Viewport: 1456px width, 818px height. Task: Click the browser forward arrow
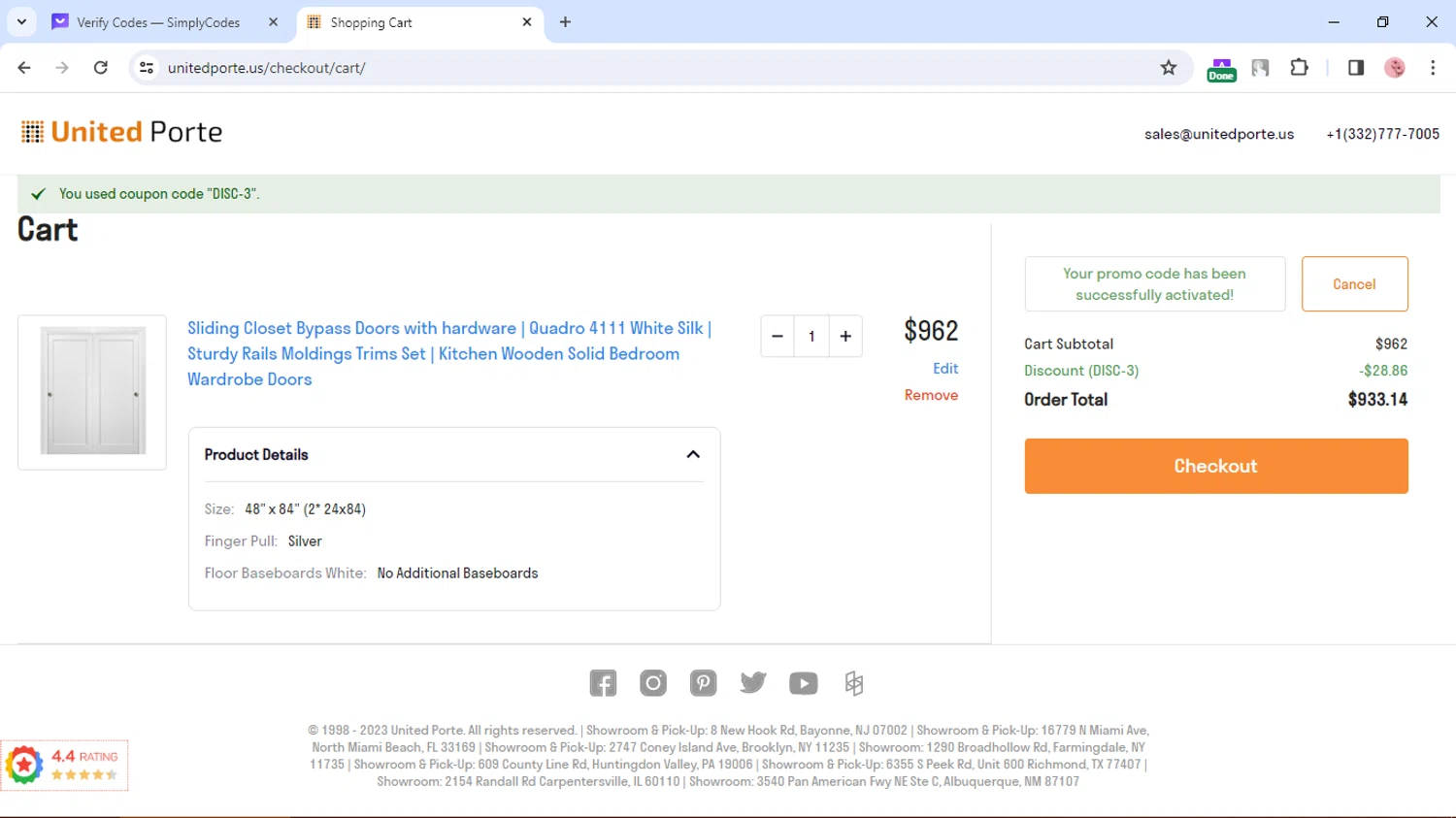(x=62, y=68)
